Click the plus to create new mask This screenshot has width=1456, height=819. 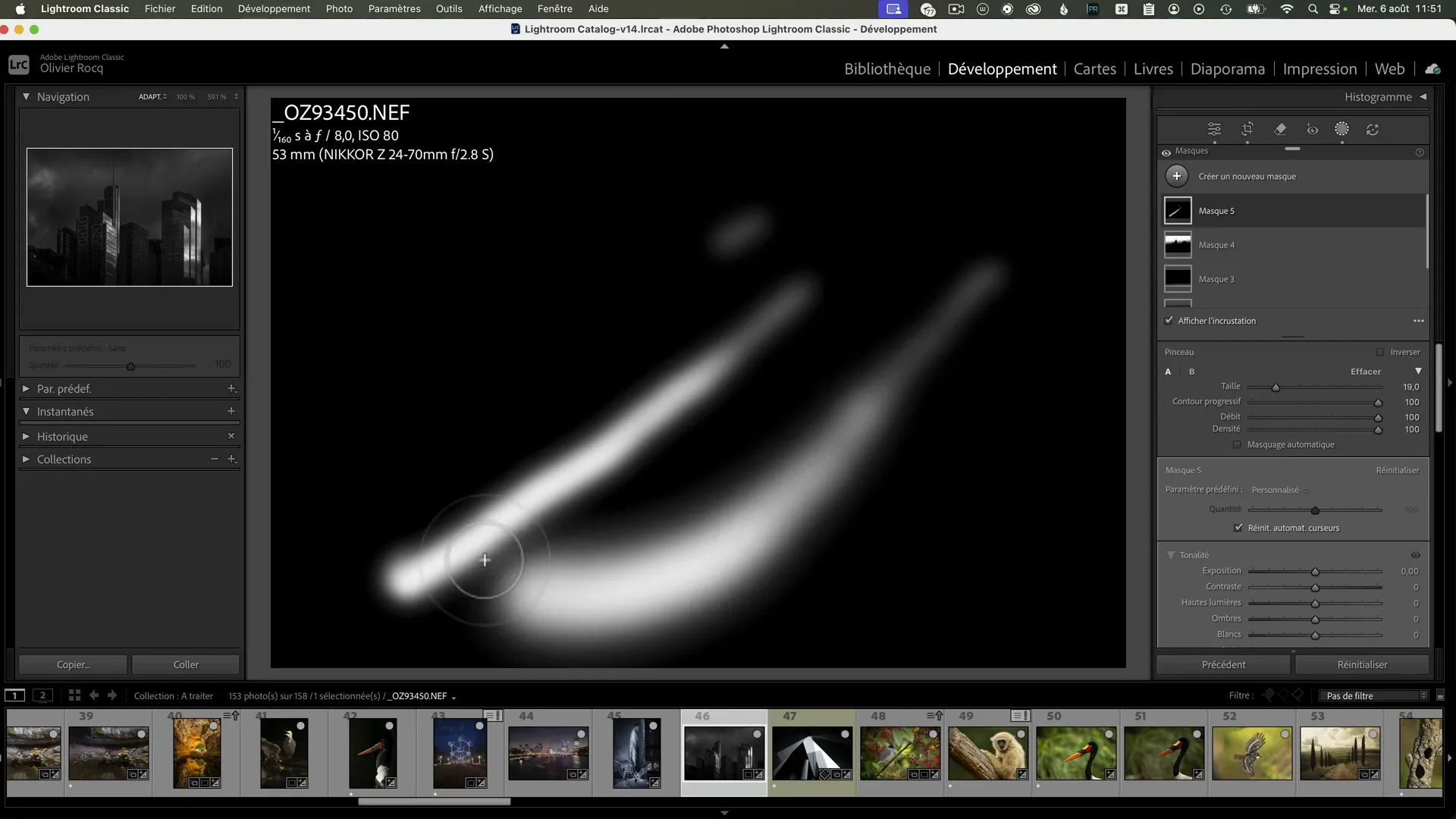[x=1177, y=176]
